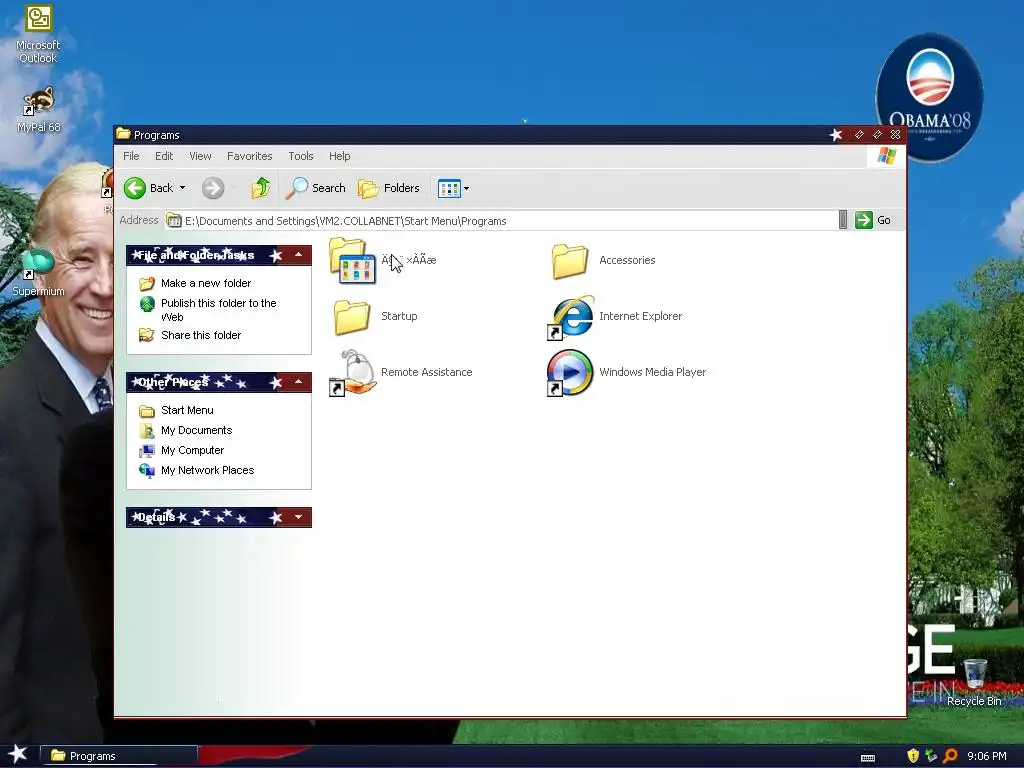Click the 9:06 PM taskbar clock
Viewport: 1024px width, 768px height.
point(987,756)
